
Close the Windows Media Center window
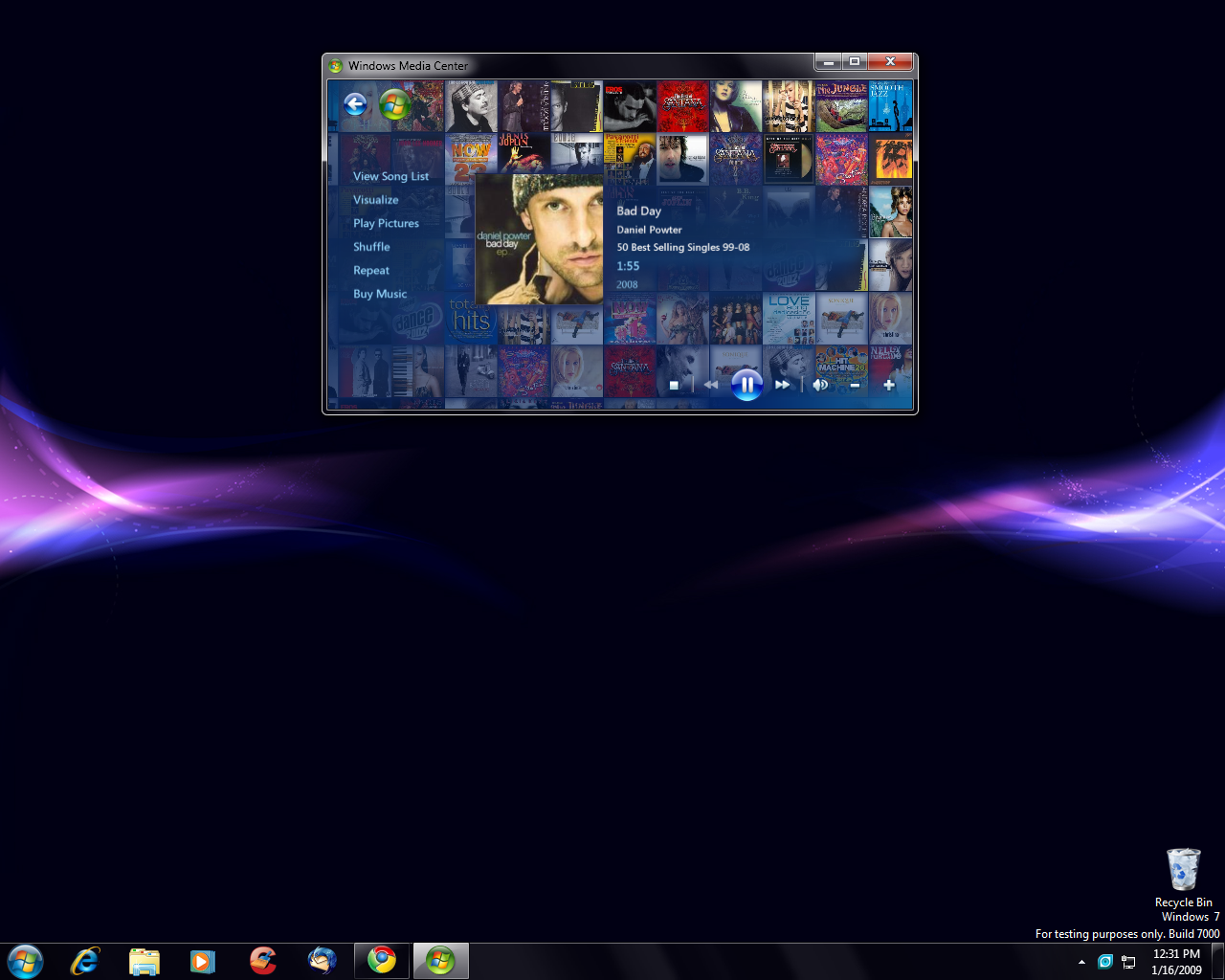point(890,62)
